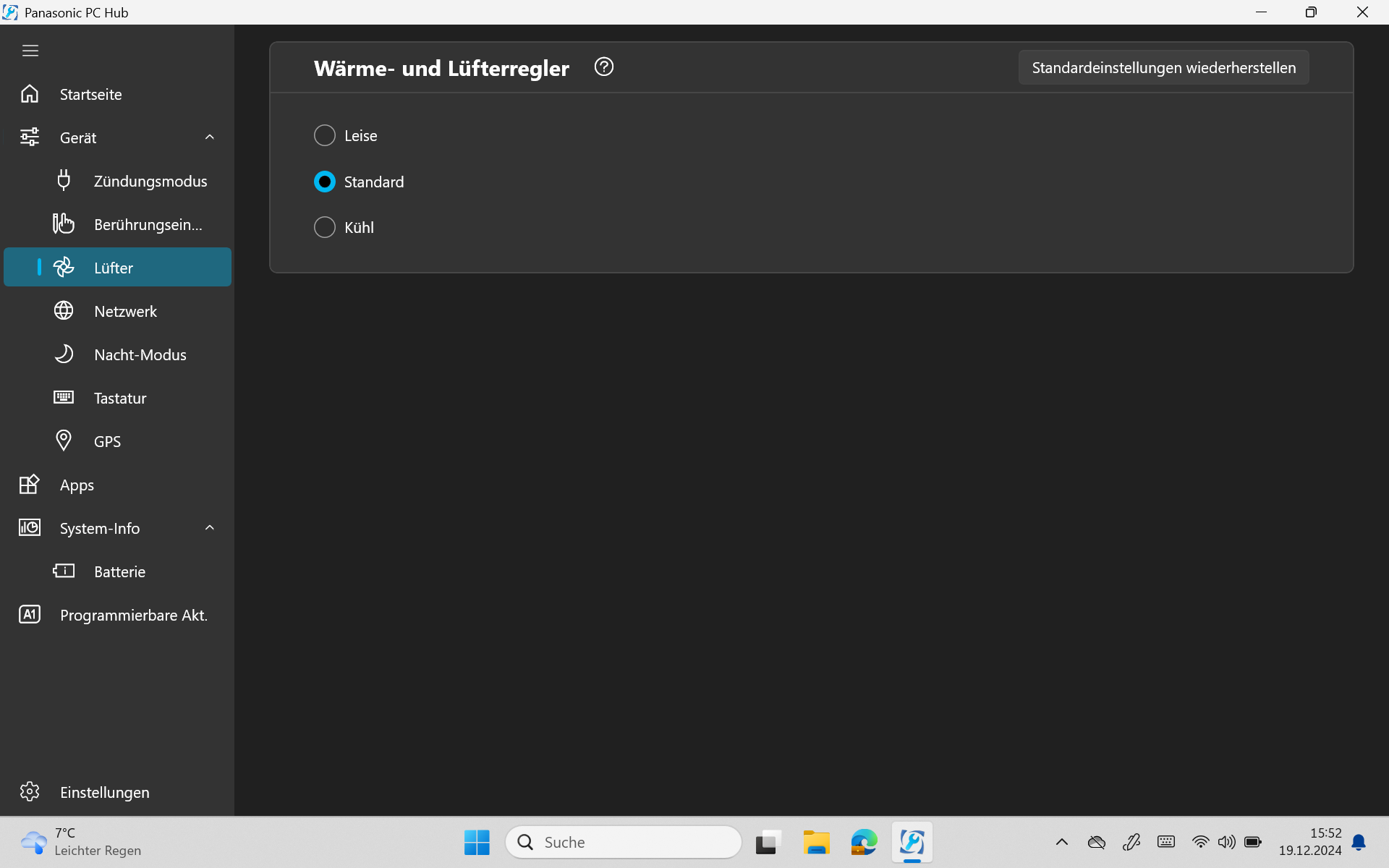Toggle the hamburger navigation menu
This screenshot has height=868, width=1389.
[30, 51]
